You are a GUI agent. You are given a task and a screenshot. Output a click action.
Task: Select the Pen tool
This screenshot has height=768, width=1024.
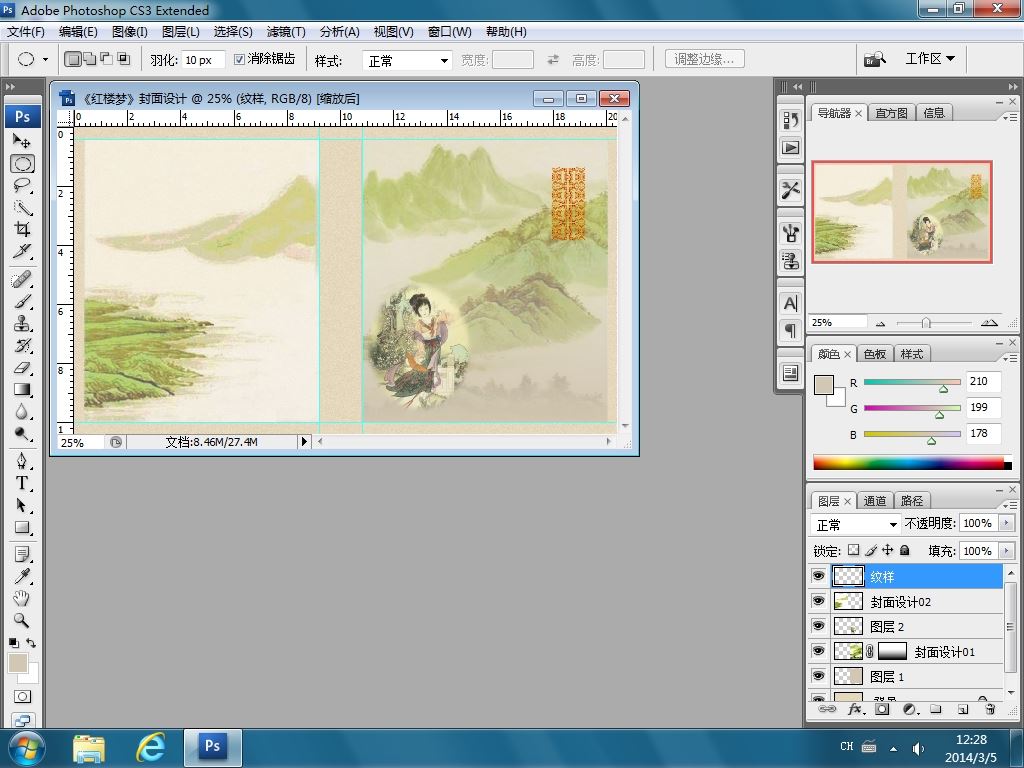(22, 462)
